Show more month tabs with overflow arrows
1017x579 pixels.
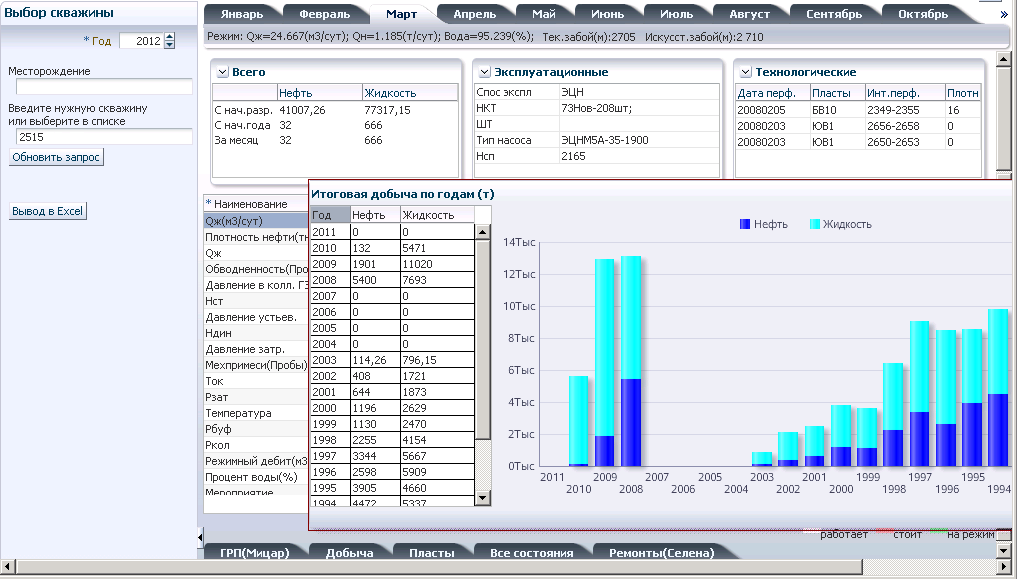(x=1004, y=14)
